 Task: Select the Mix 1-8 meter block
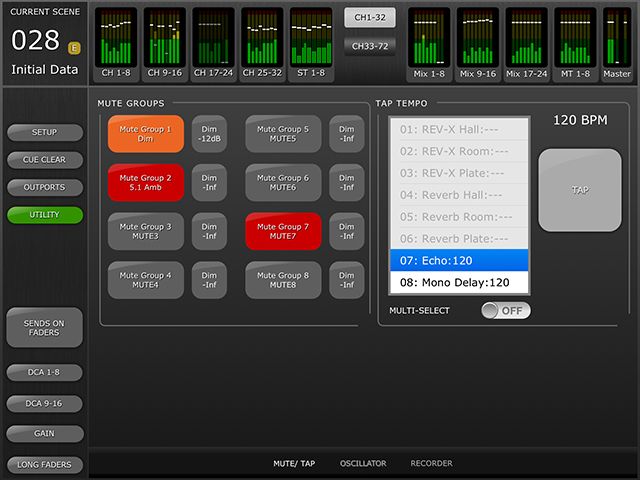click(x=431, y=44)
